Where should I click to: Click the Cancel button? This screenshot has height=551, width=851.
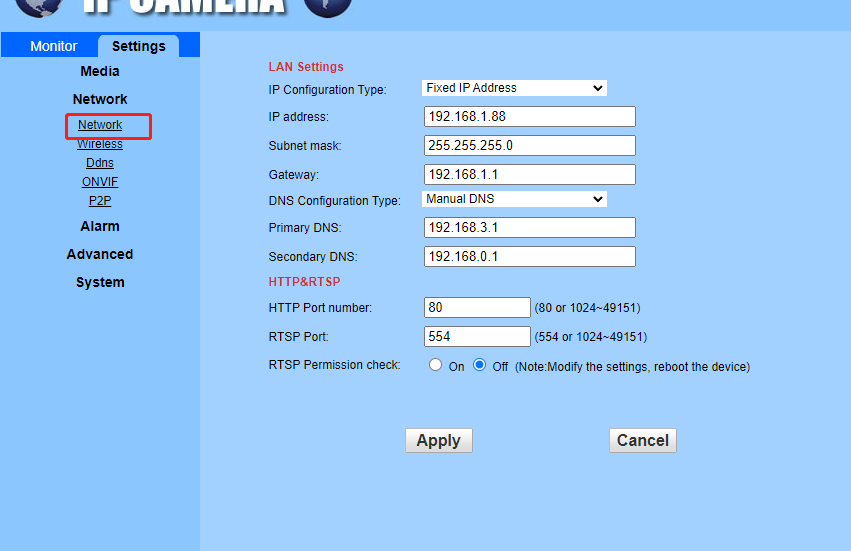(x=642, y=440)
